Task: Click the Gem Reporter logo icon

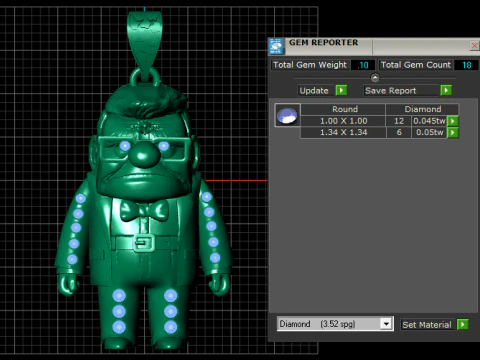Action: click(x=276, y=46)
